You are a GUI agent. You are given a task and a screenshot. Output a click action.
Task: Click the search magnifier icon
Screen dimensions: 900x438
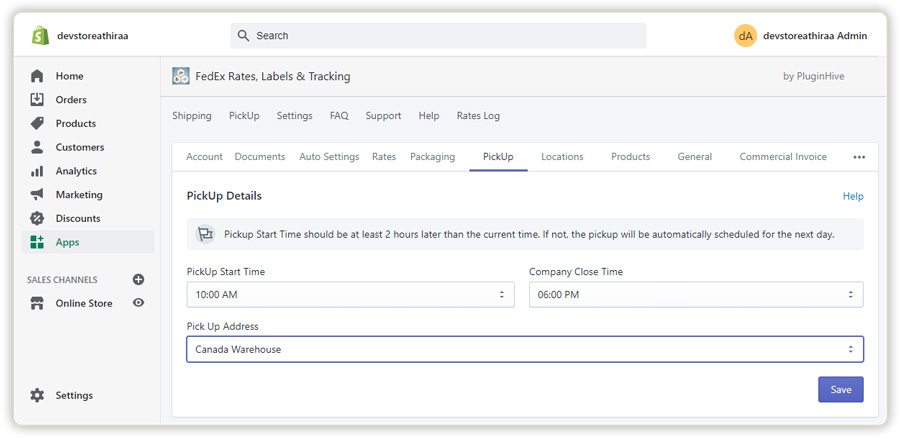click(243, 36)
